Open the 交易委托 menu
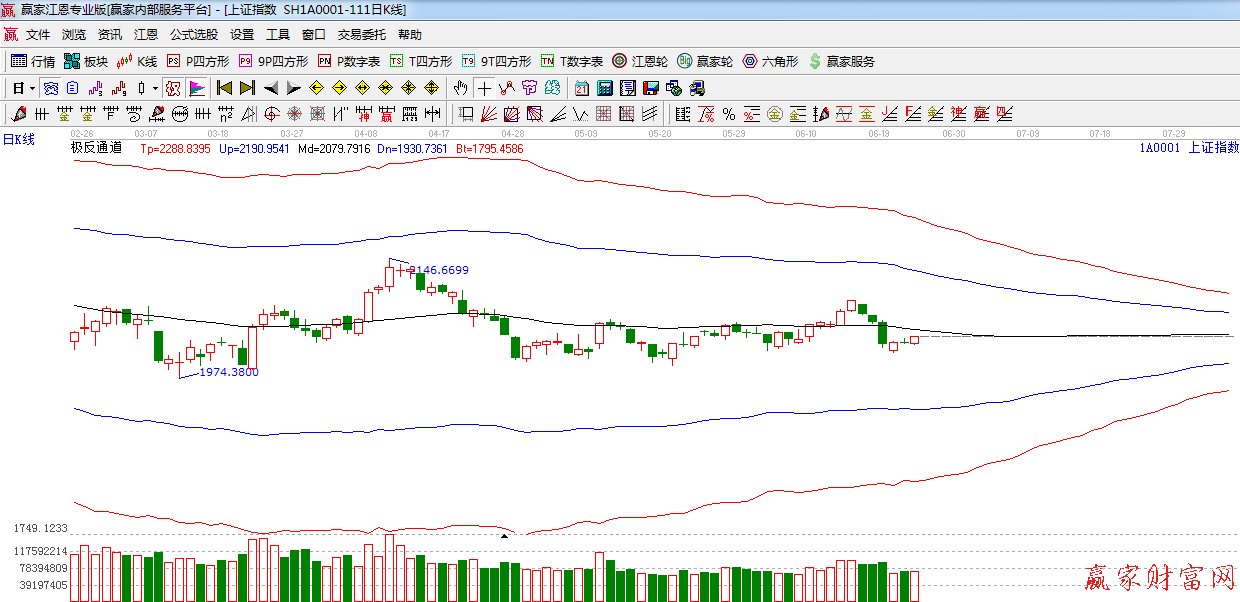The width and height of the screenshot is (1240, 602). point(361,35)
